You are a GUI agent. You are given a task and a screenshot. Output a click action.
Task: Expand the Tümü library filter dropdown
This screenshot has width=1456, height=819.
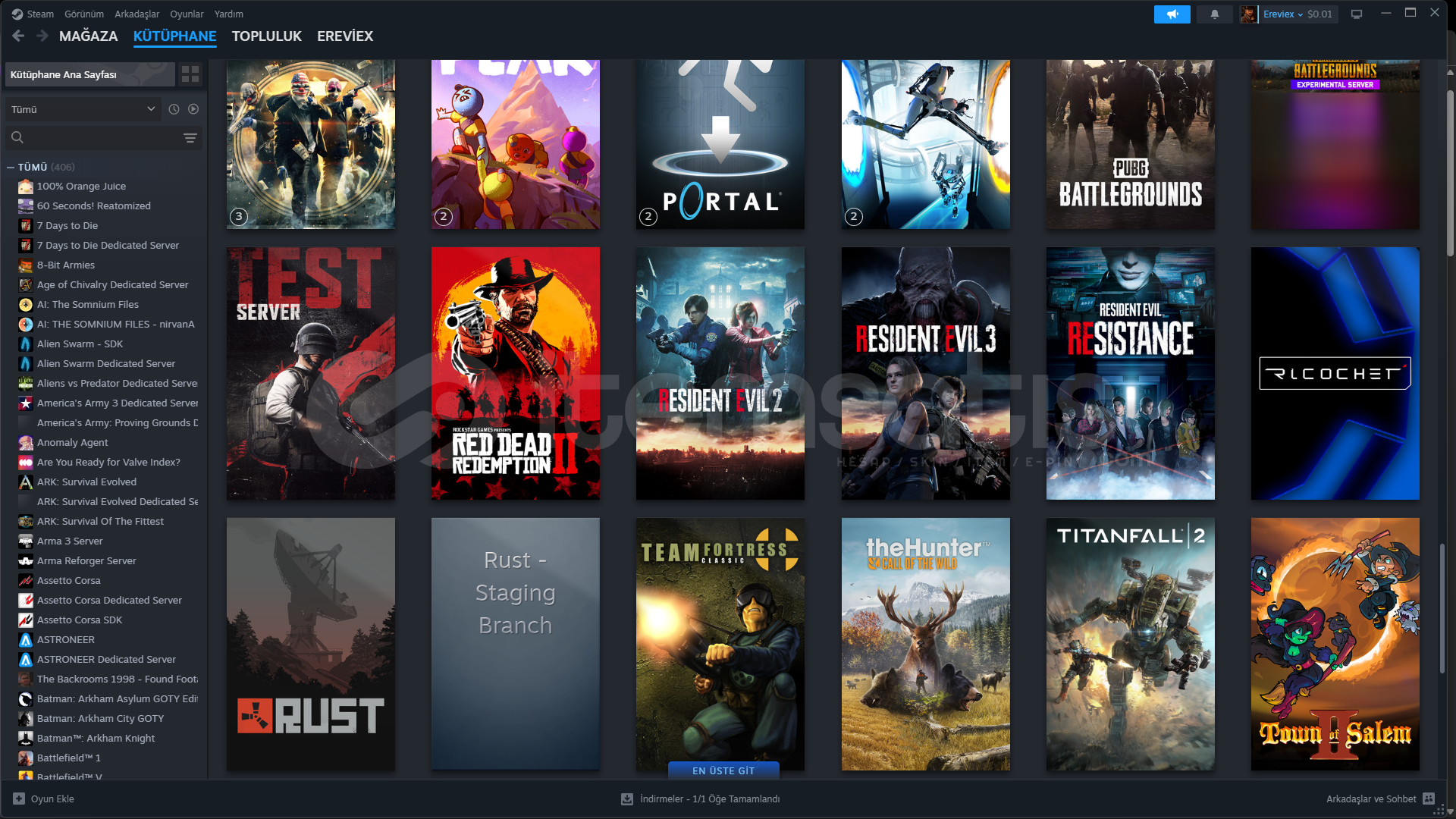click(x=83, y=109)
